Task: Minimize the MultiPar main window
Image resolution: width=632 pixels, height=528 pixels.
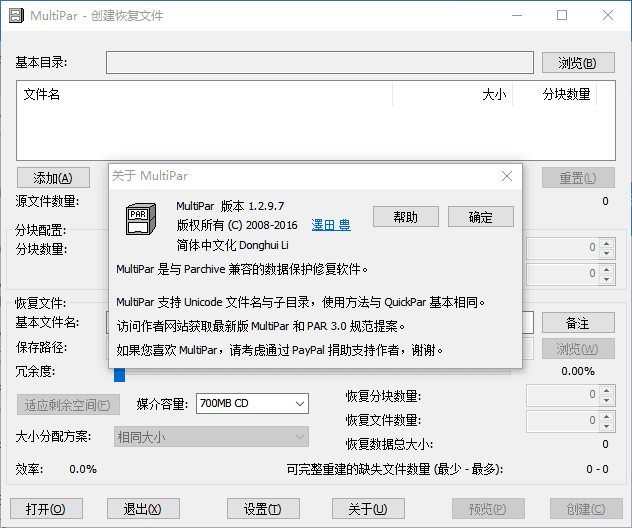Action: point(517,15)
